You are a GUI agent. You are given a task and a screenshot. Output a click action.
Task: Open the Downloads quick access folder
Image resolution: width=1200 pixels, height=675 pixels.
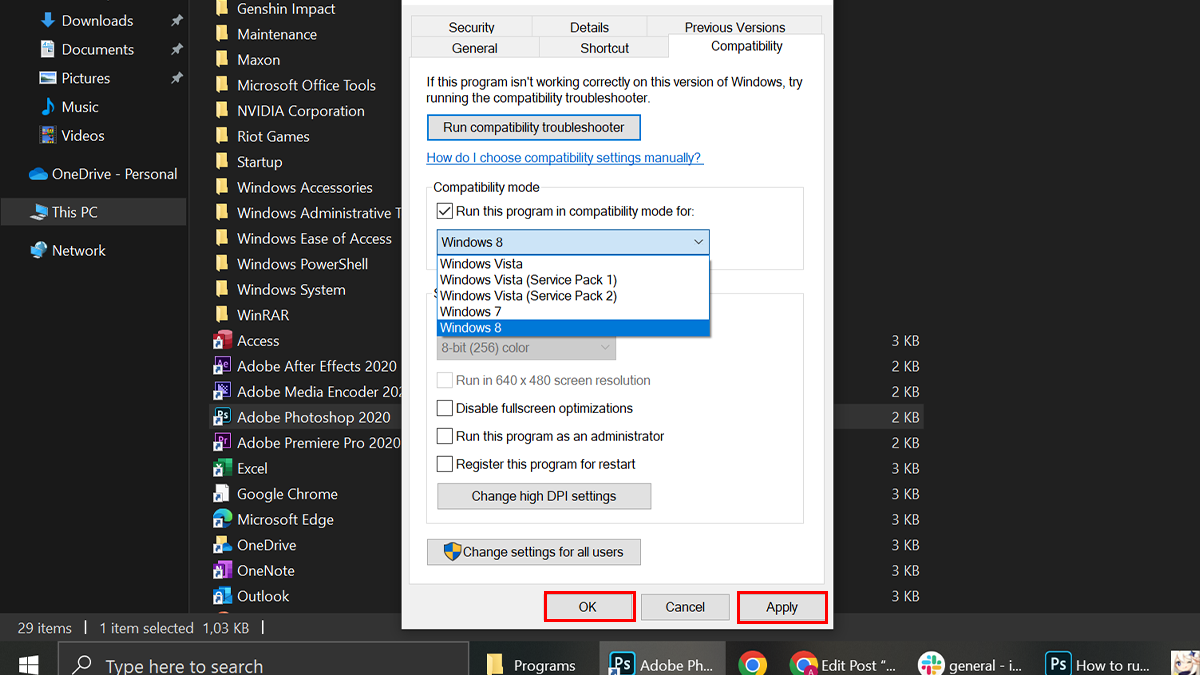[97, 20]
